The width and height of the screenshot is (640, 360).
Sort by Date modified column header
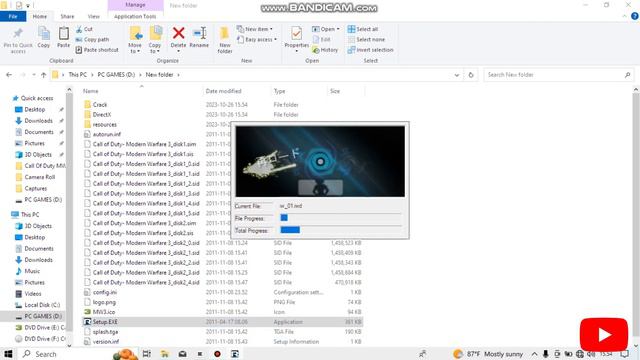pos(223,91)
